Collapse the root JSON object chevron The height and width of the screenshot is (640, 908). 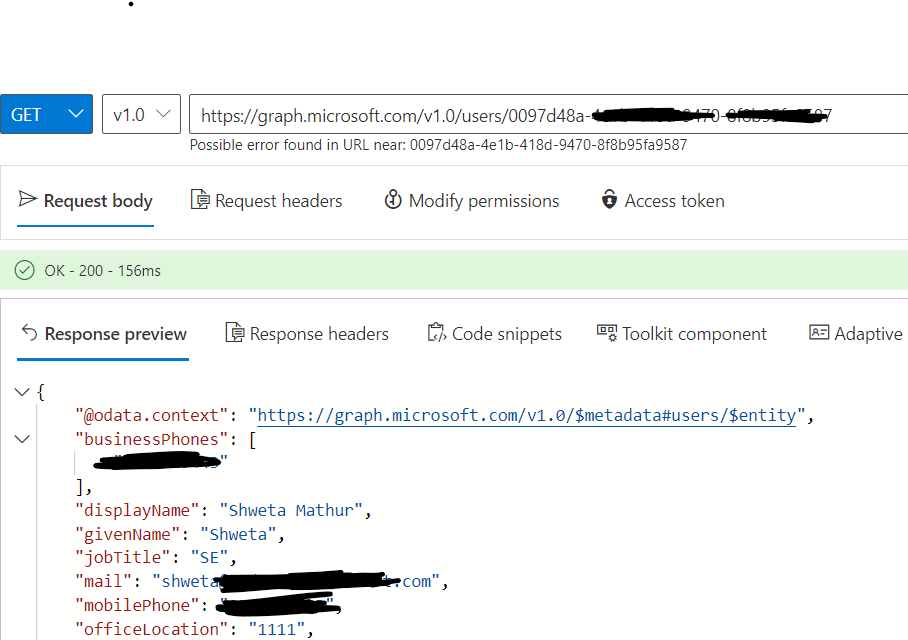click(22, 392)
